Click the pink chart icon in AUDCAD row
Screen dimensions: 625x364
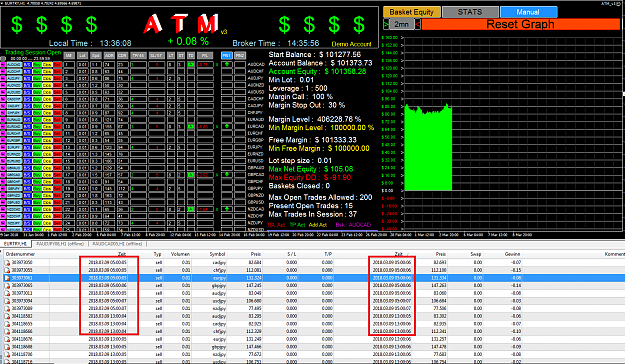[x=2, y=65]
